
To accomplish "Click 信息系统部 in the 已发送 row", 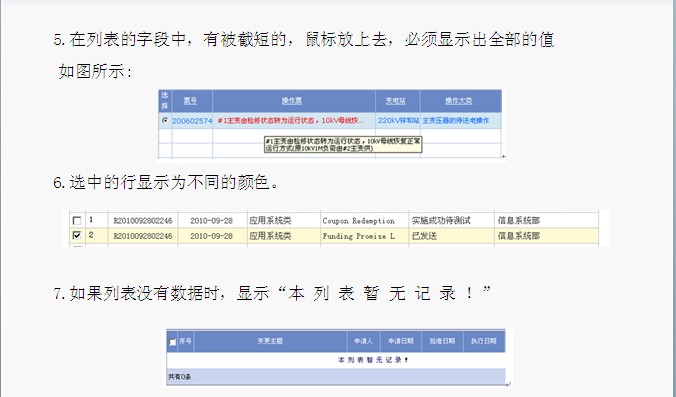I will tap(519, 236).
